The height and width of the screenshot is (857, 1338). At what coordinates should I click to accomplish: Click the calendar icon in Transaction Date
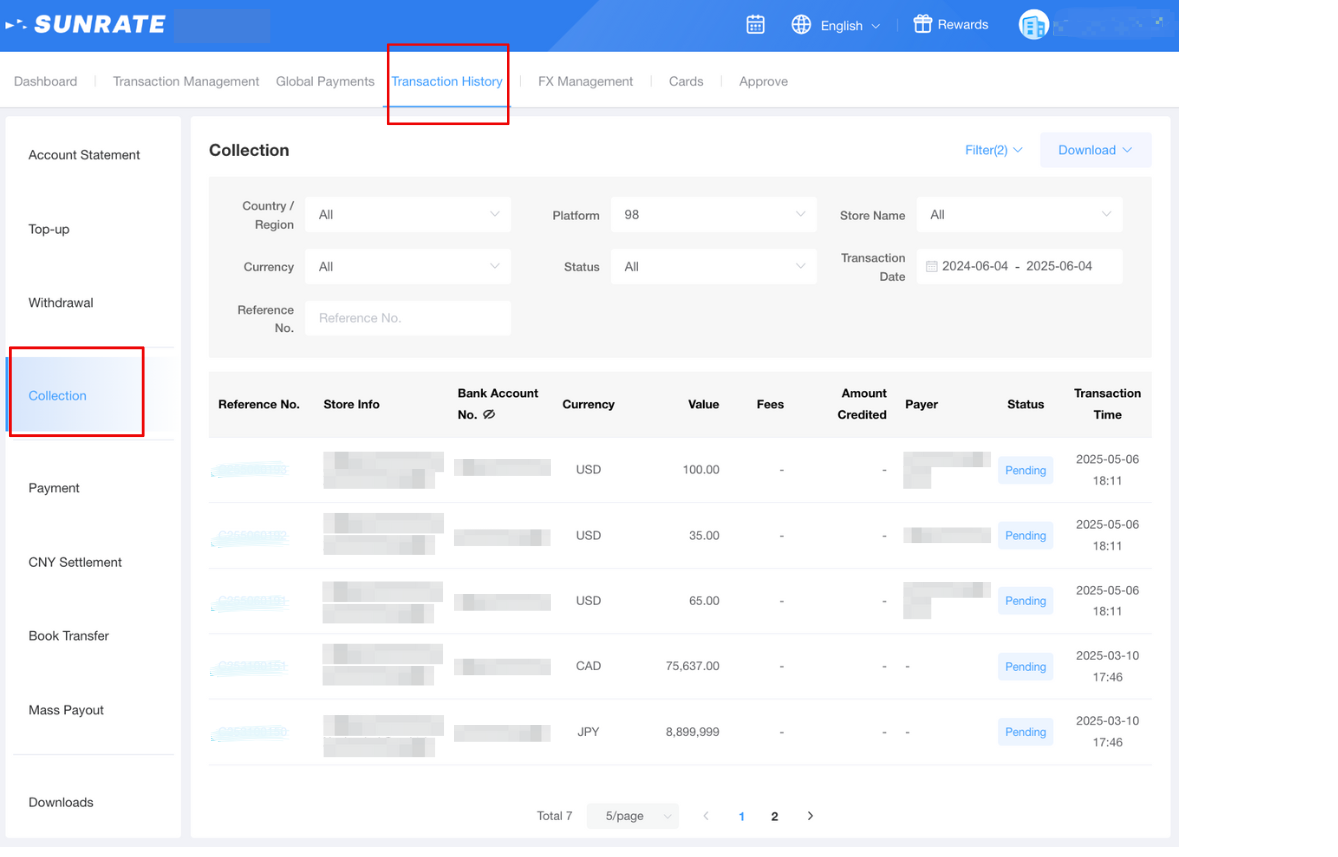tap(932, 267)
